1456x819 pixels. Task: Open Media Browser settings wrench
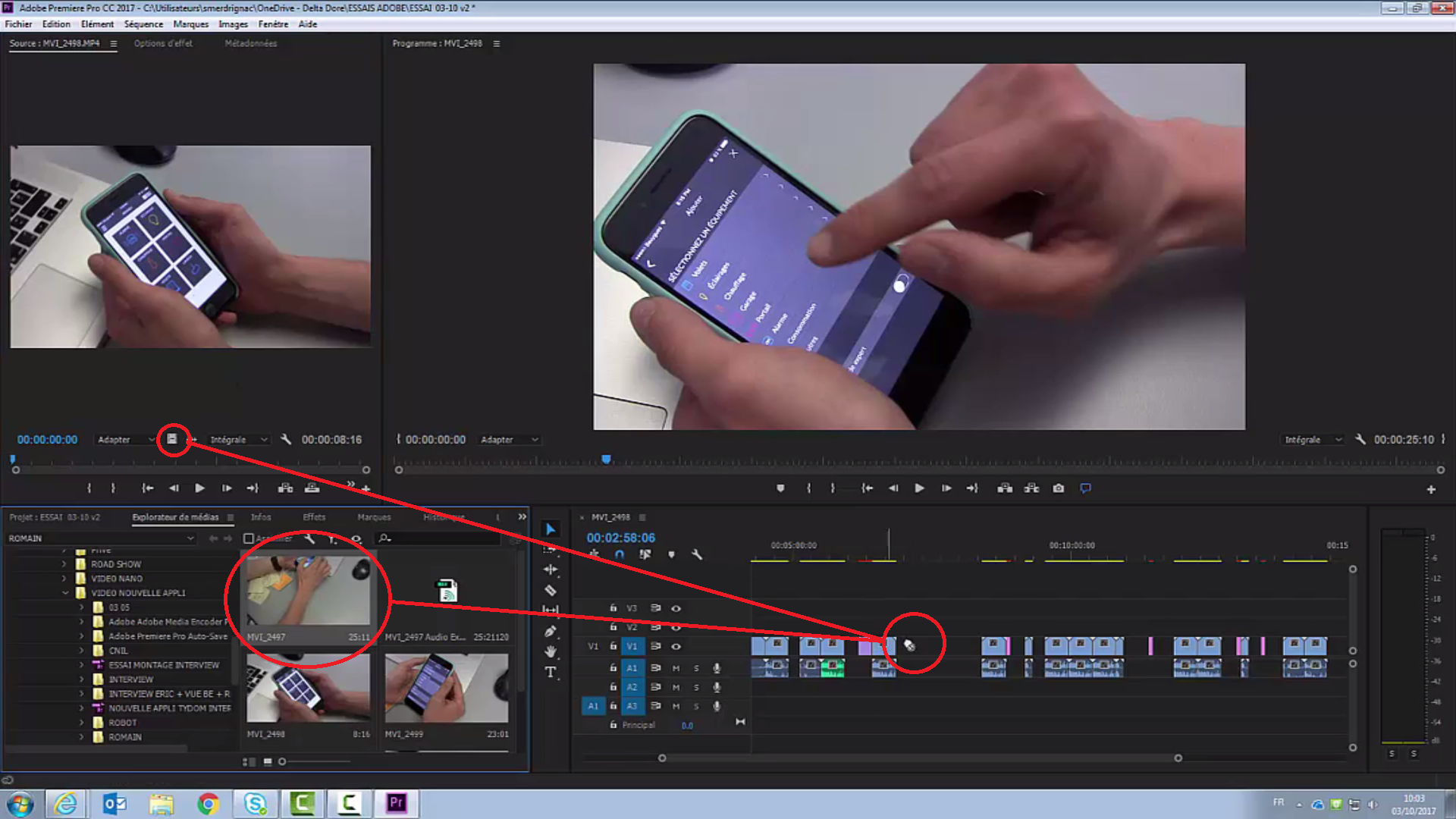coord(309,538)
